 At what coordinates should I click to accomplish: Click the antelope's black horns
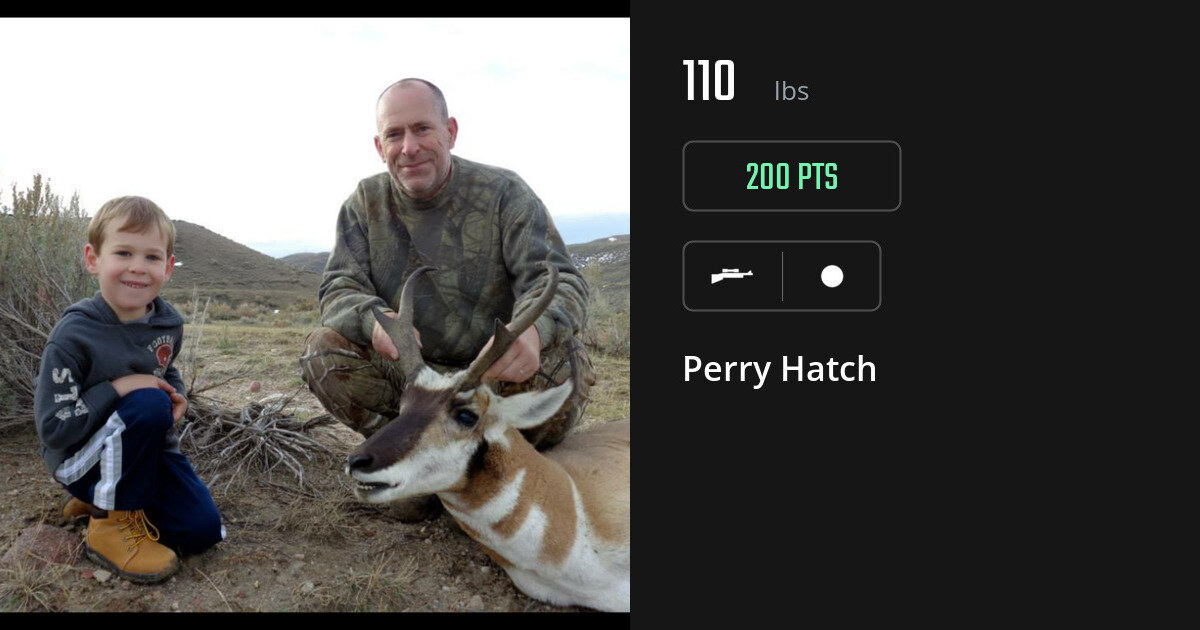point(470,320)
